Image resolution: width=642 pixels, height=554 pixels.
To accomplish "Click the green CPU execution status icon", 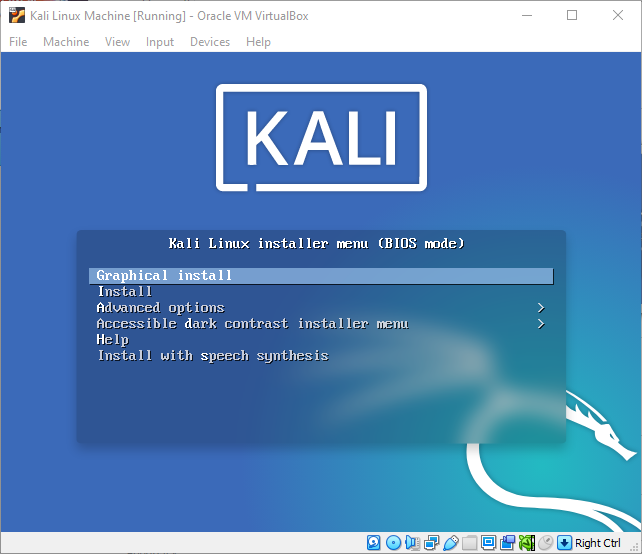I will (x=527, y=543).
